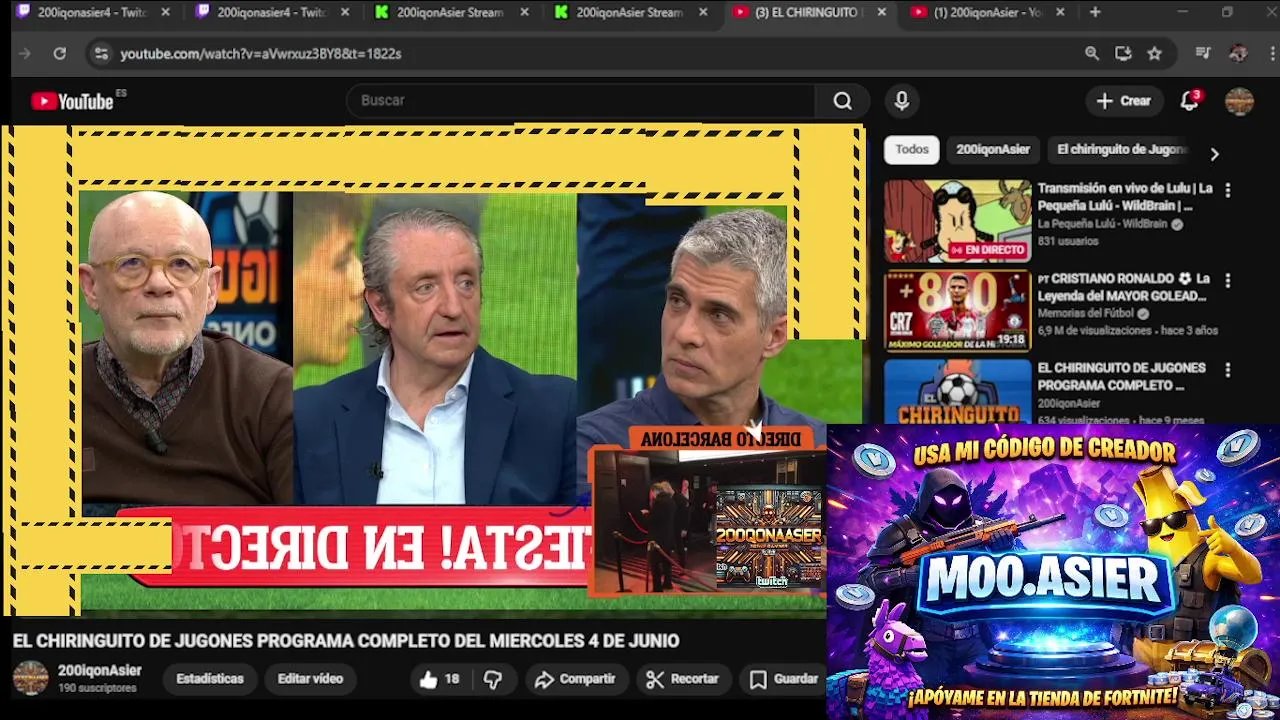Like the video with thumbs up

click(439, 679)
